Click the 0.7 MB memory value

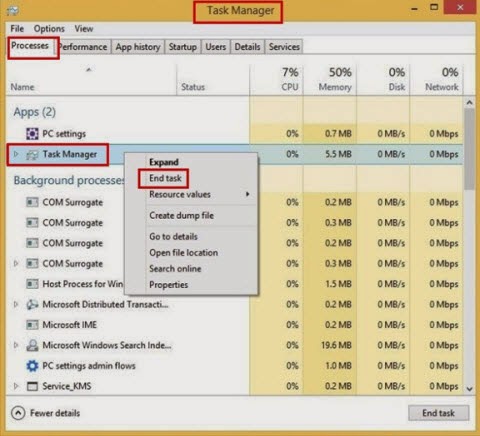click(x=338, y=134)
